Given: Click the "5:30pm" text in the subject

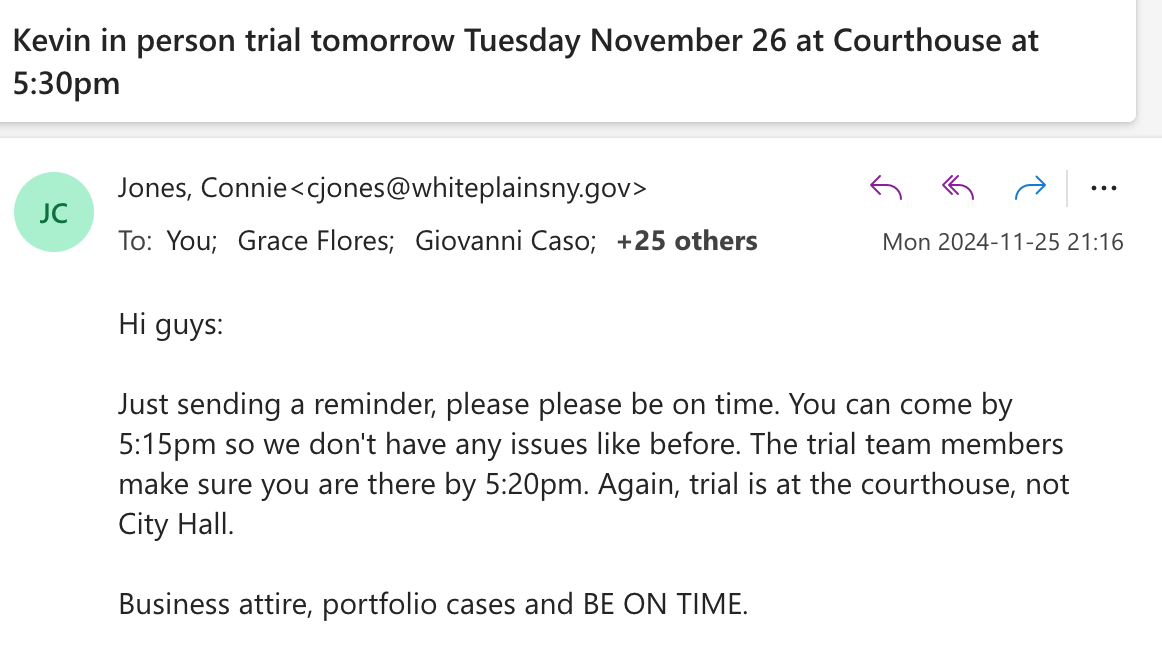Looking at the screenshot, I should click(x=66, y=82).
